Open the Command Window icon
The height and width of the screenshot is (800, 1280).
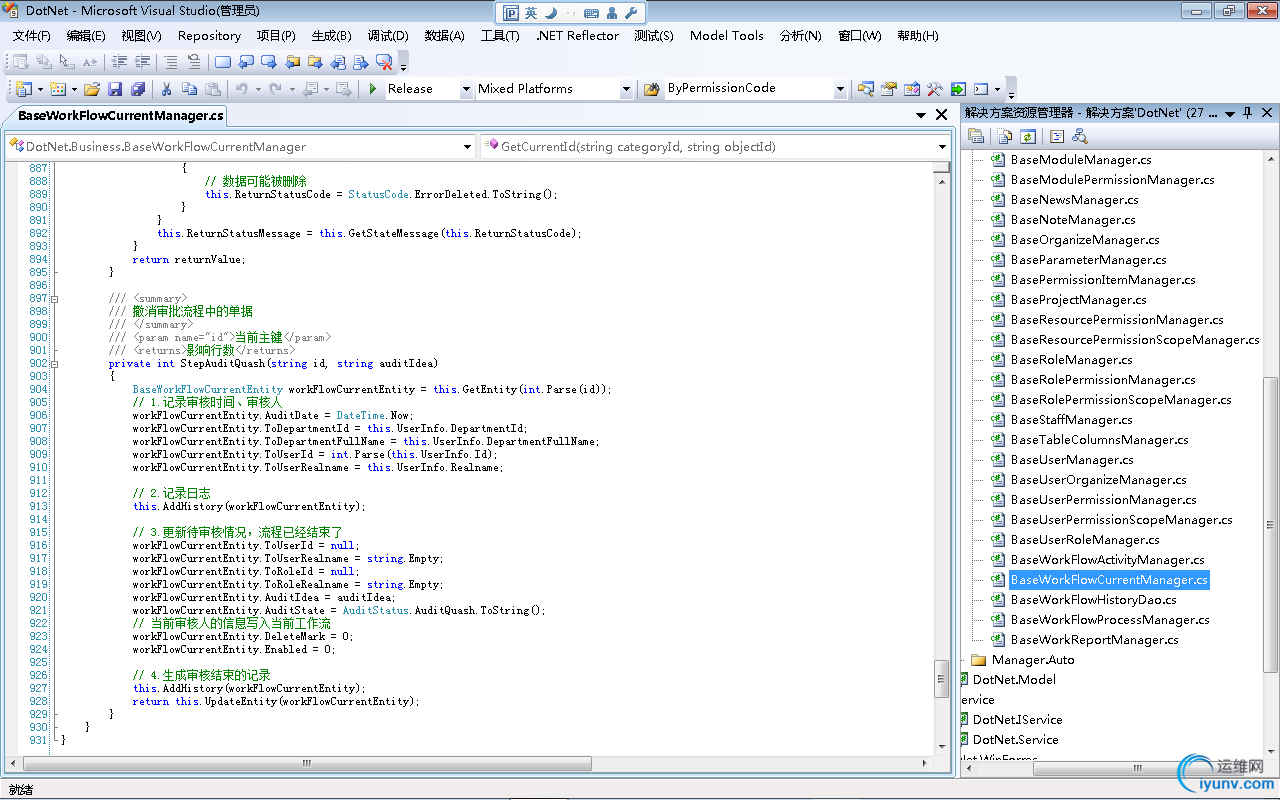click(981, 89)
